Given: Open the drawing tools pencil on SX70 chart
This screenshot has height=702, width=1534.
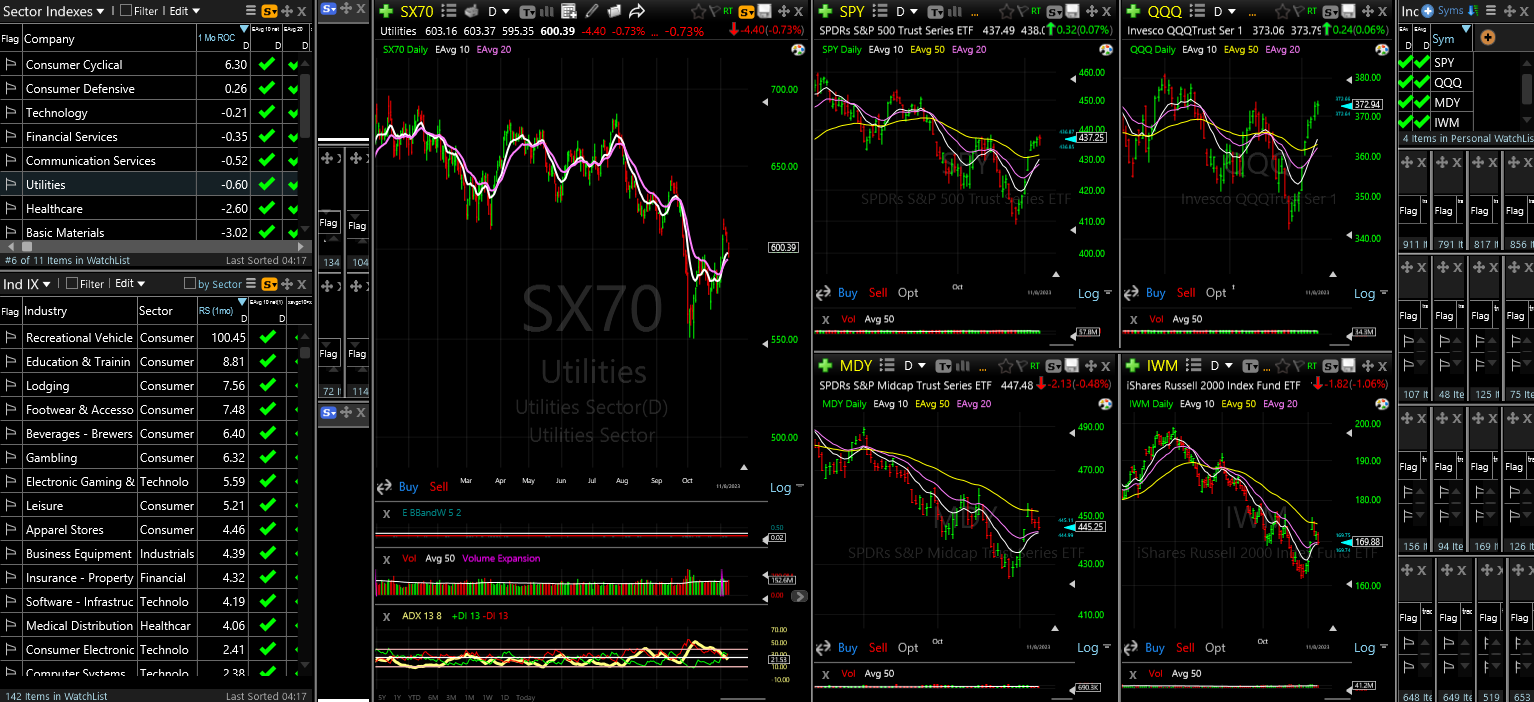Looking at the screenshot, I should point(591,11).
